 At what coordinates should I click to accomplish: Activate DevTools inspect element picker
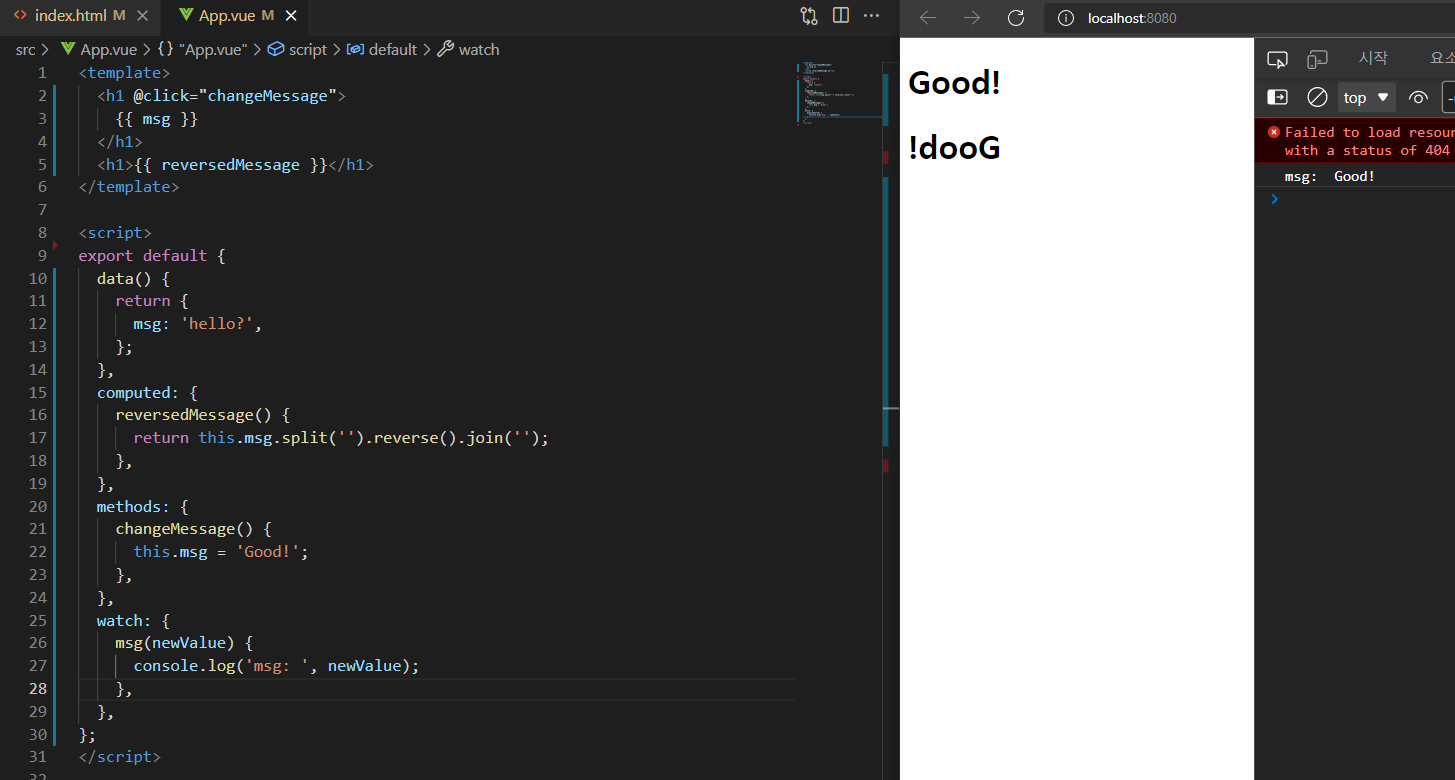(x=1277, y=59)
